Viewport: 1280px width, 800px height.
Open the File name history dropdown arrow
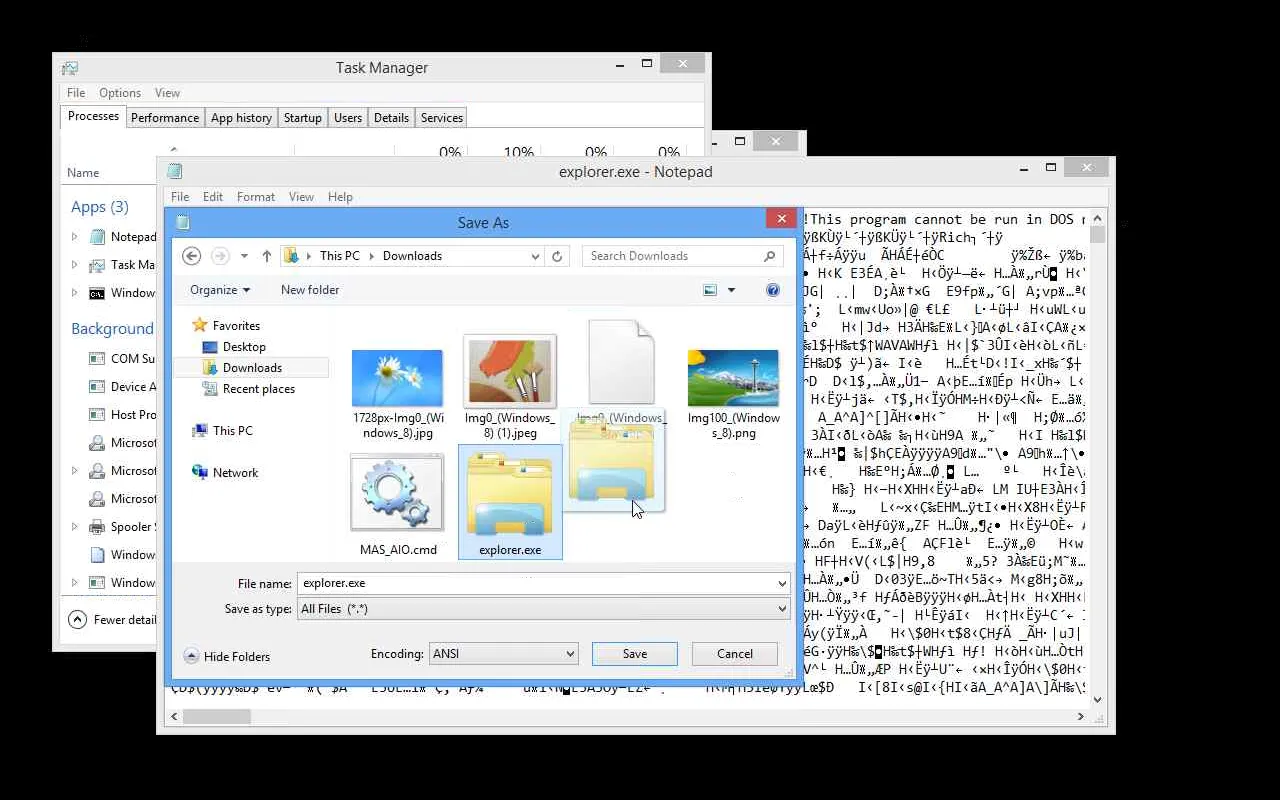[781, 584]
